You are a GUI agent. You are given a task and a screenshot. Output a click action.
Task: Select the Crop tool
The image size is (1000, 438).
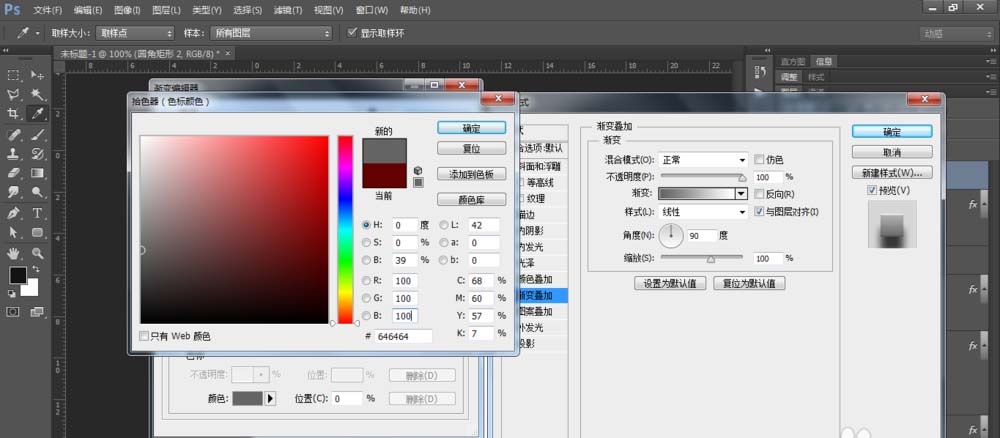(x=14, y=114)
